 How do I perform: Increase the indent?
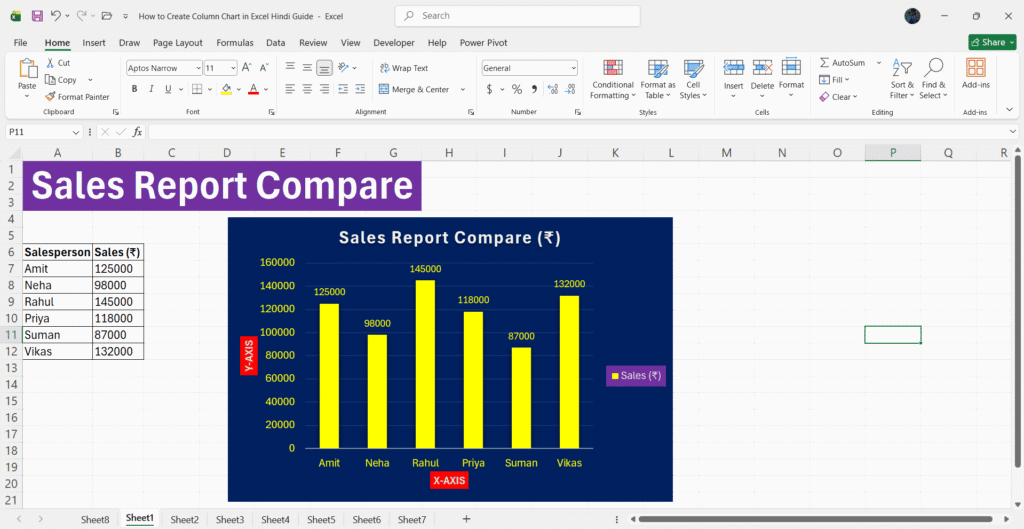(360, 89)
